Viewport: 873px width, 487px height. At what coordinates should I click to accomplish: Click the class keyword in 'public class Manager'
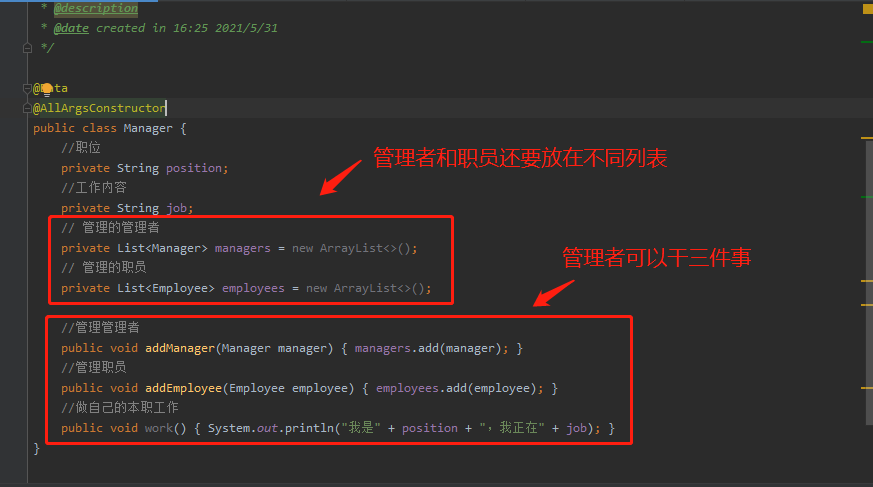click(x=99, y=128)
